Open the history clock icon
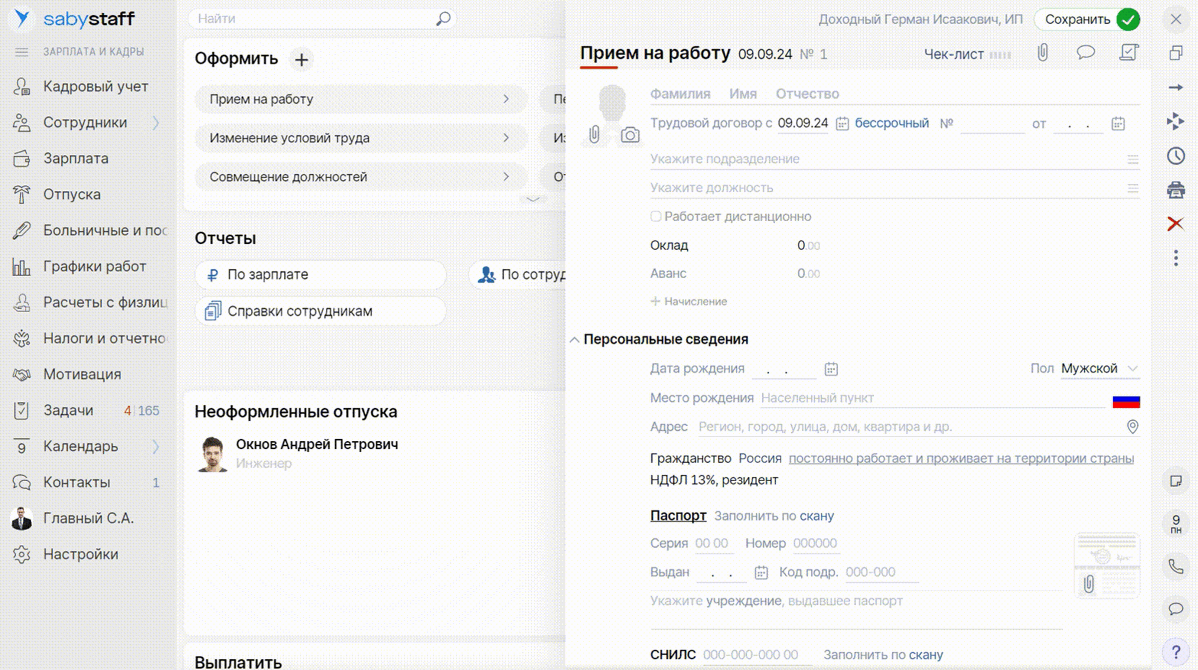 pyautogui.click(x=1176, y=156)
